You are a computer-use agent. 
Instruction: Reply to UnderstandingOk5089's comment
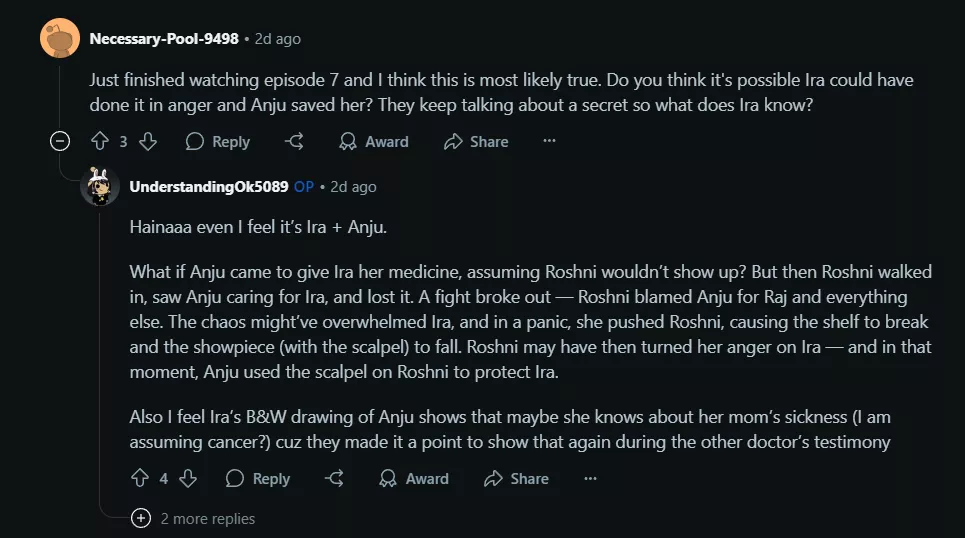[258, 479]
